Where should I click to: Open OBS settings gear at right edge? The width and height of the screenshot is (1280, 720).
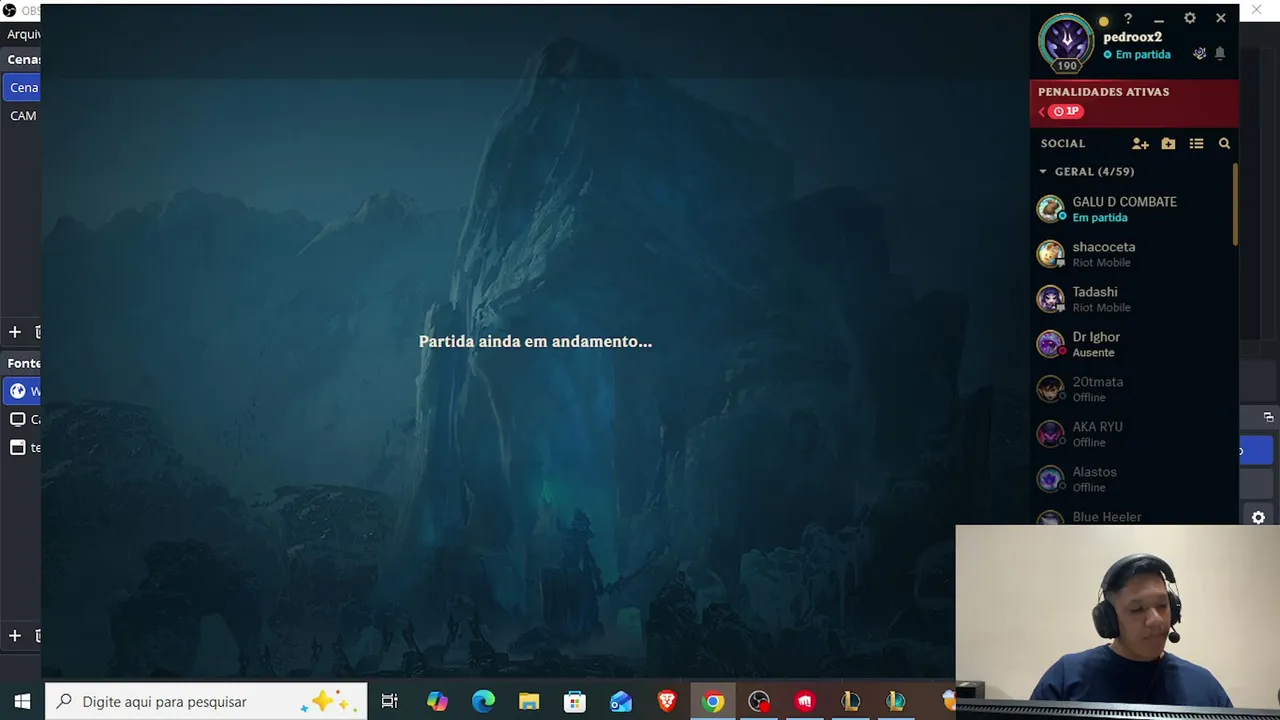1259,517
